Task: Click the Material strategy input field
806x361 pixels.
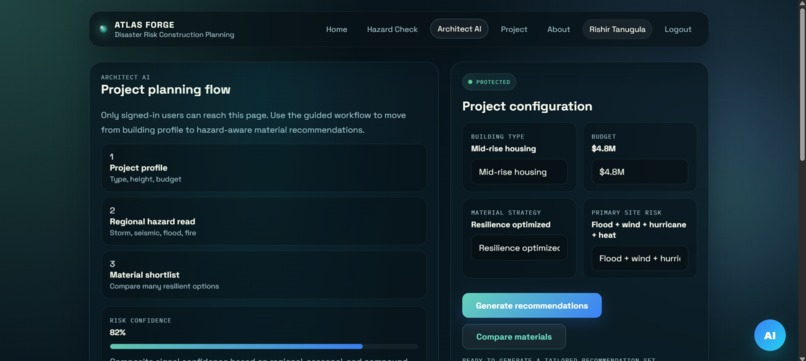Action: pyautogui.click(x=519, y=248)
